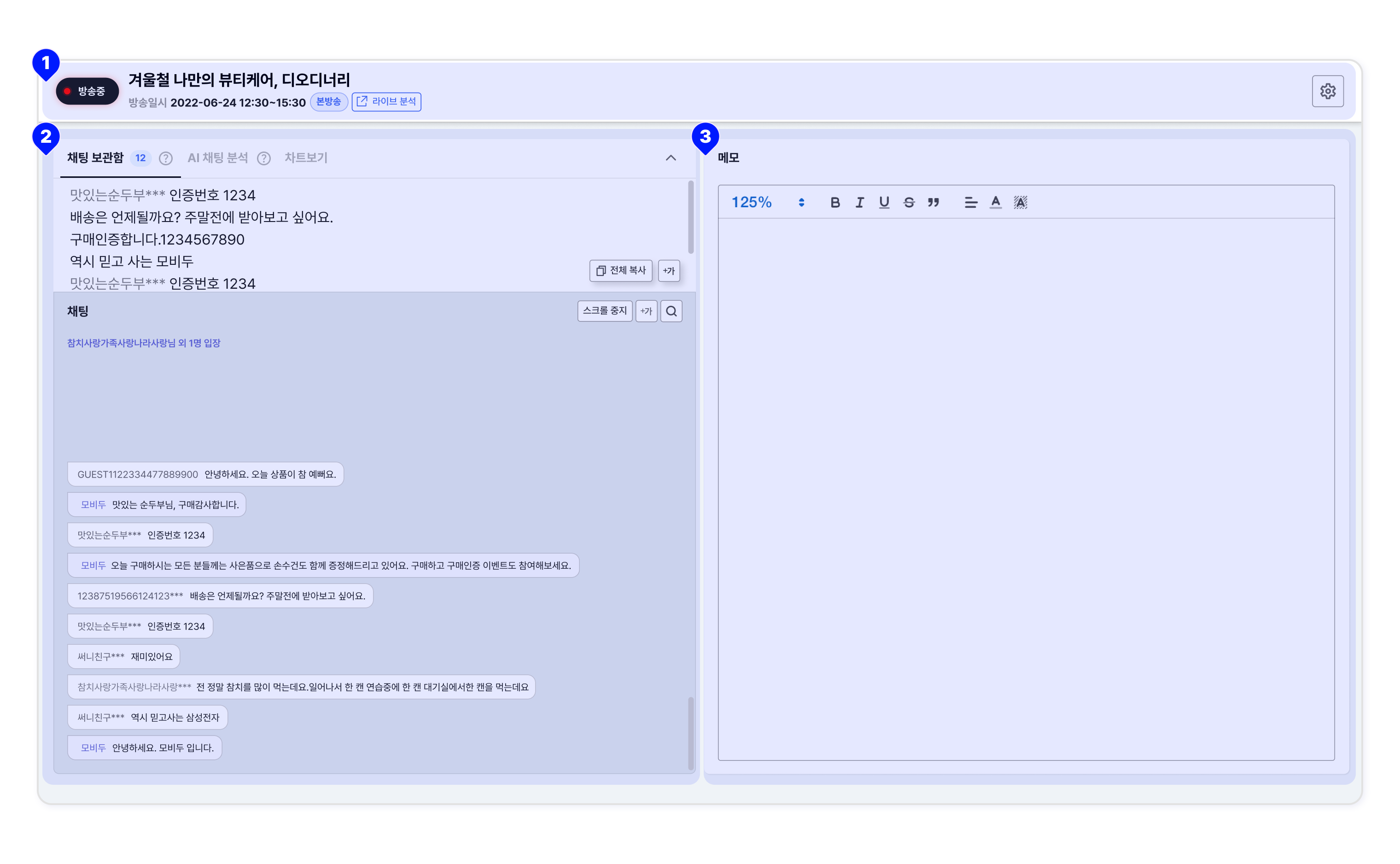Click the chat archive count badge 12
The image size is (1400, 864).
pyautogui.click(x=140, y=158)
